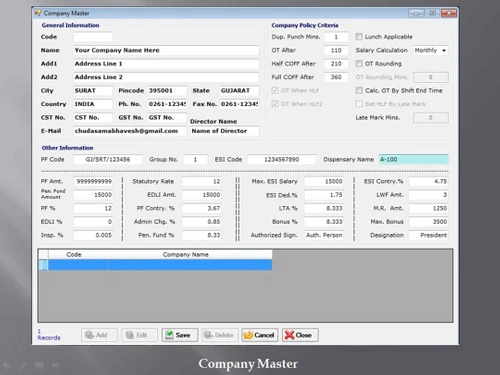500x375 pixels.
Task: Click the Designation field President
Action: point(429,235)
